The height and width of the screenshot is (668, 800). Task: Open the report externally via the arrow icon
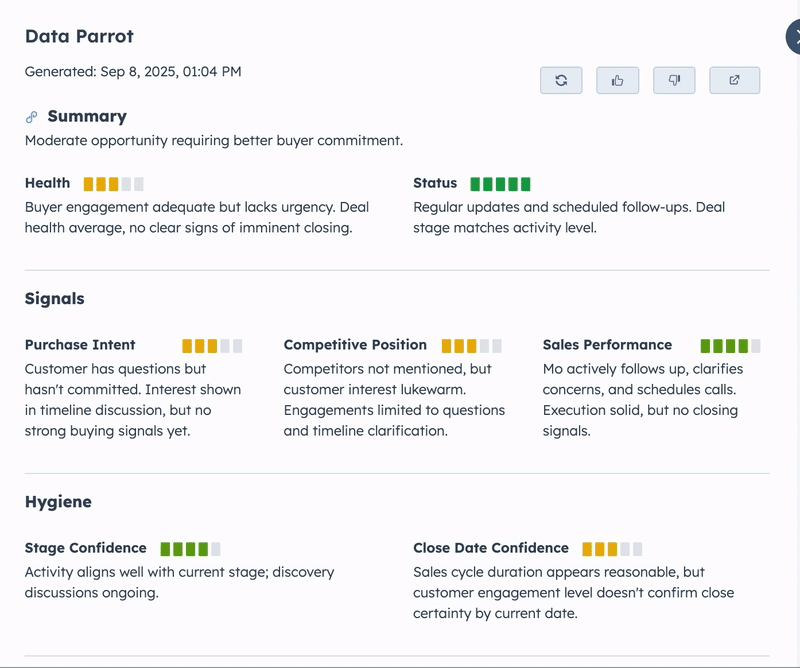click(x=734, y=80)
